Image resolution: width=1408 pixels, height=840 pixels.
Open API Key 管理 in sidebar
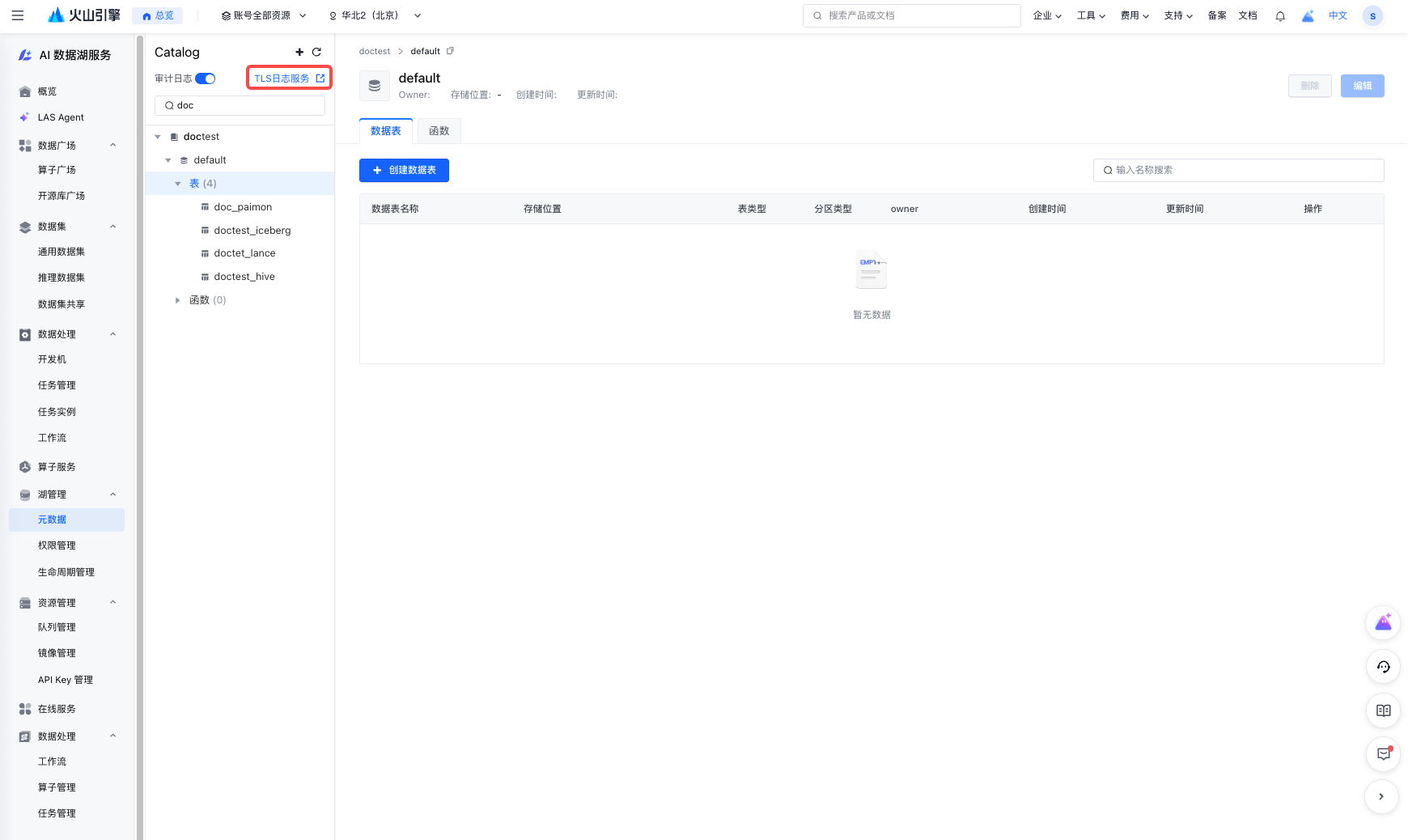(x=66, y=680)
